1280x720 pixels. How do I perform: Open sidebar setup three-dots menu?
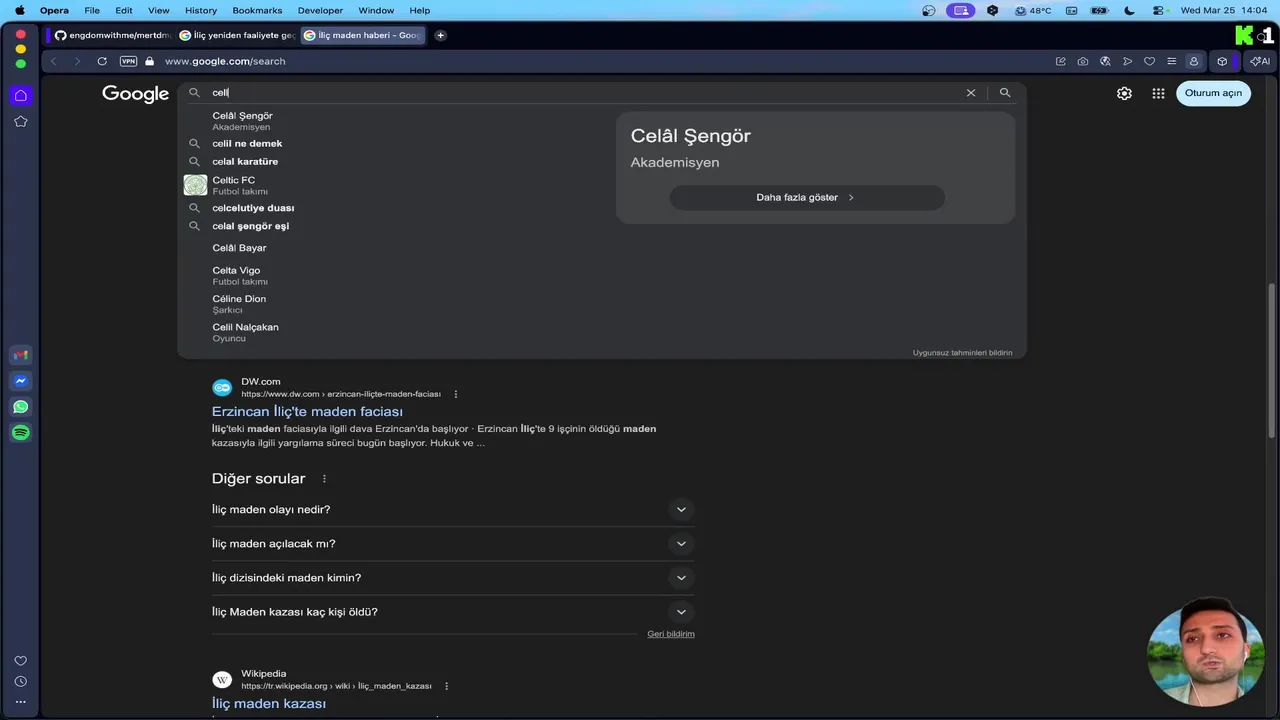click(20, 702)
